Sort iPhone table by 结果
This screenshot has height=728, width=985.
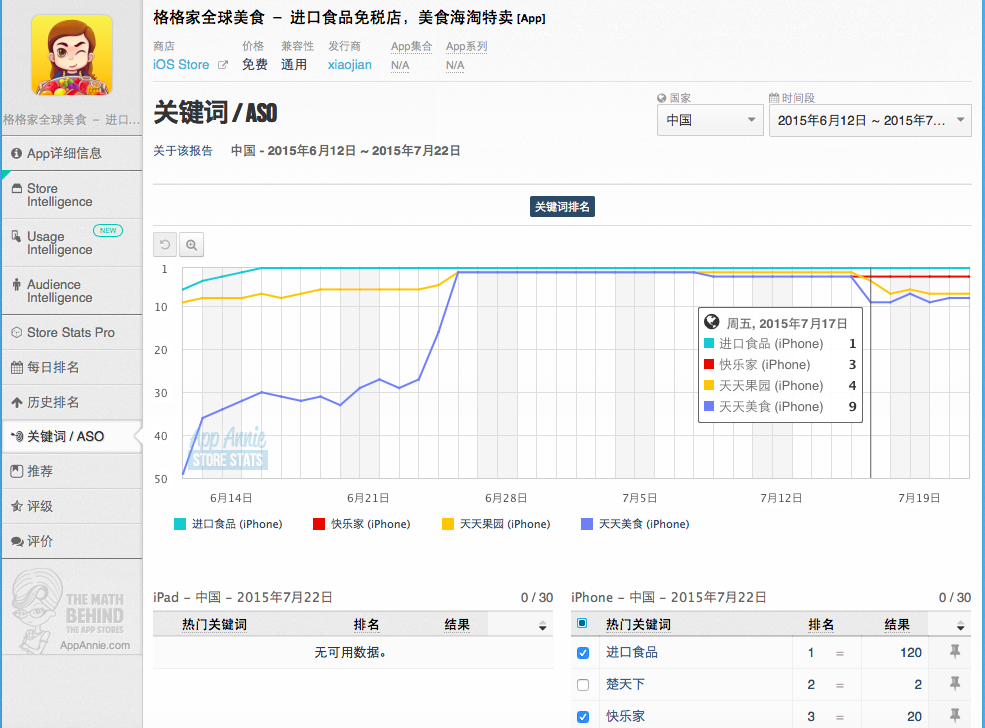897,624
